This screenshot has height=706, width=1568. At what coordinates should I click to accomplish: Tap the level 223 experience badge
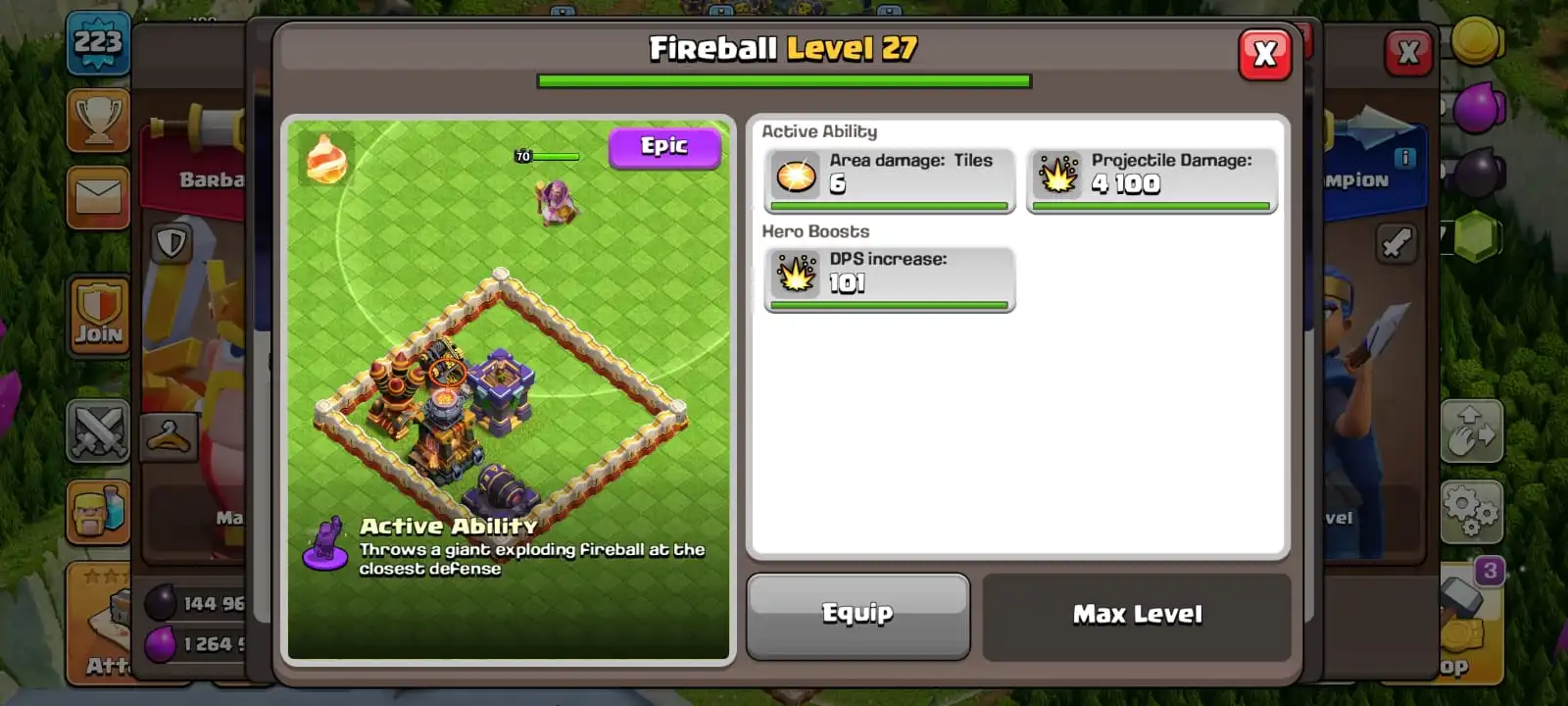98,43
